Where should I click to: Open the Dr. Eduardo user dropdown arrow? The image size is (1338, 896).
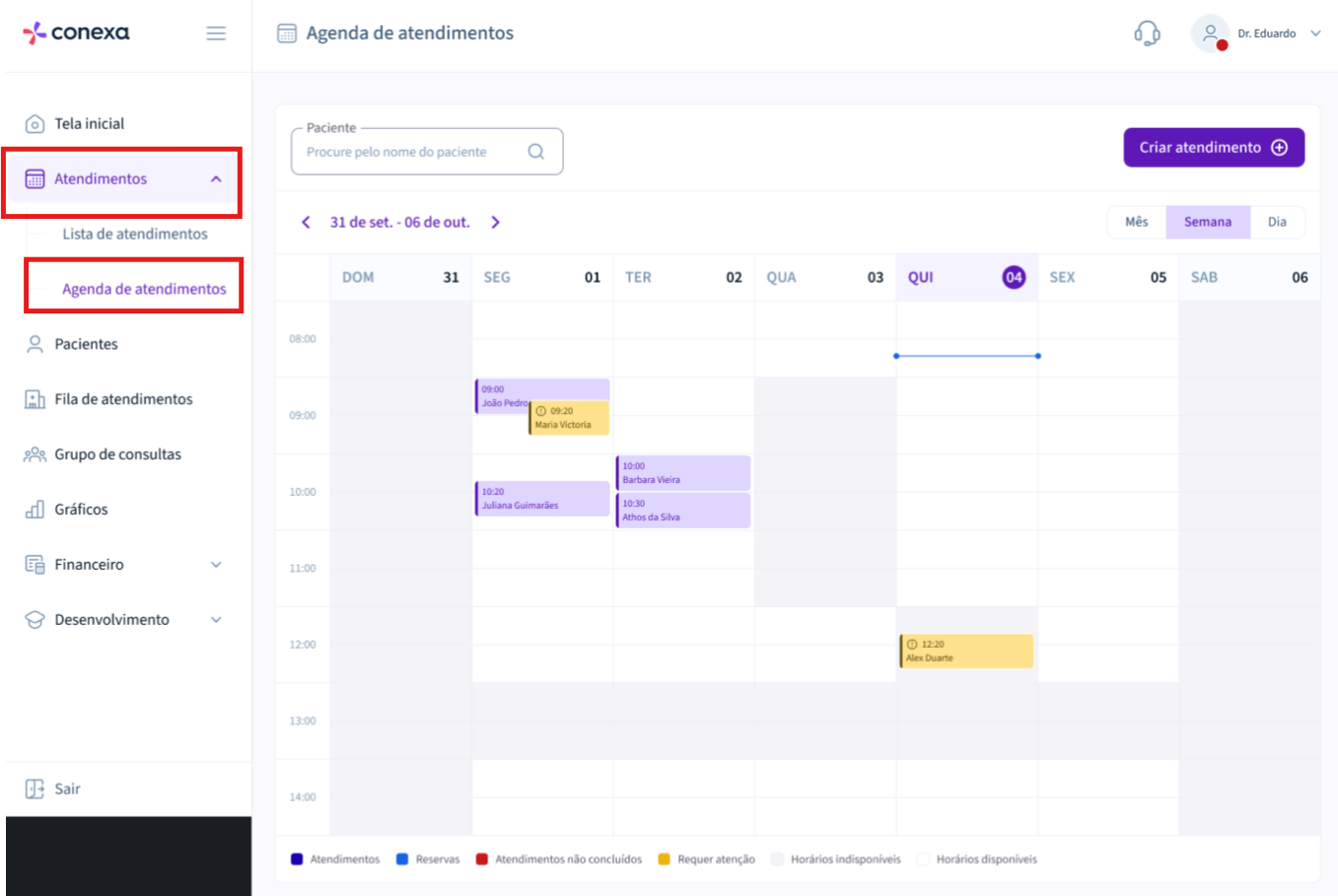[x=1315, y=34]
